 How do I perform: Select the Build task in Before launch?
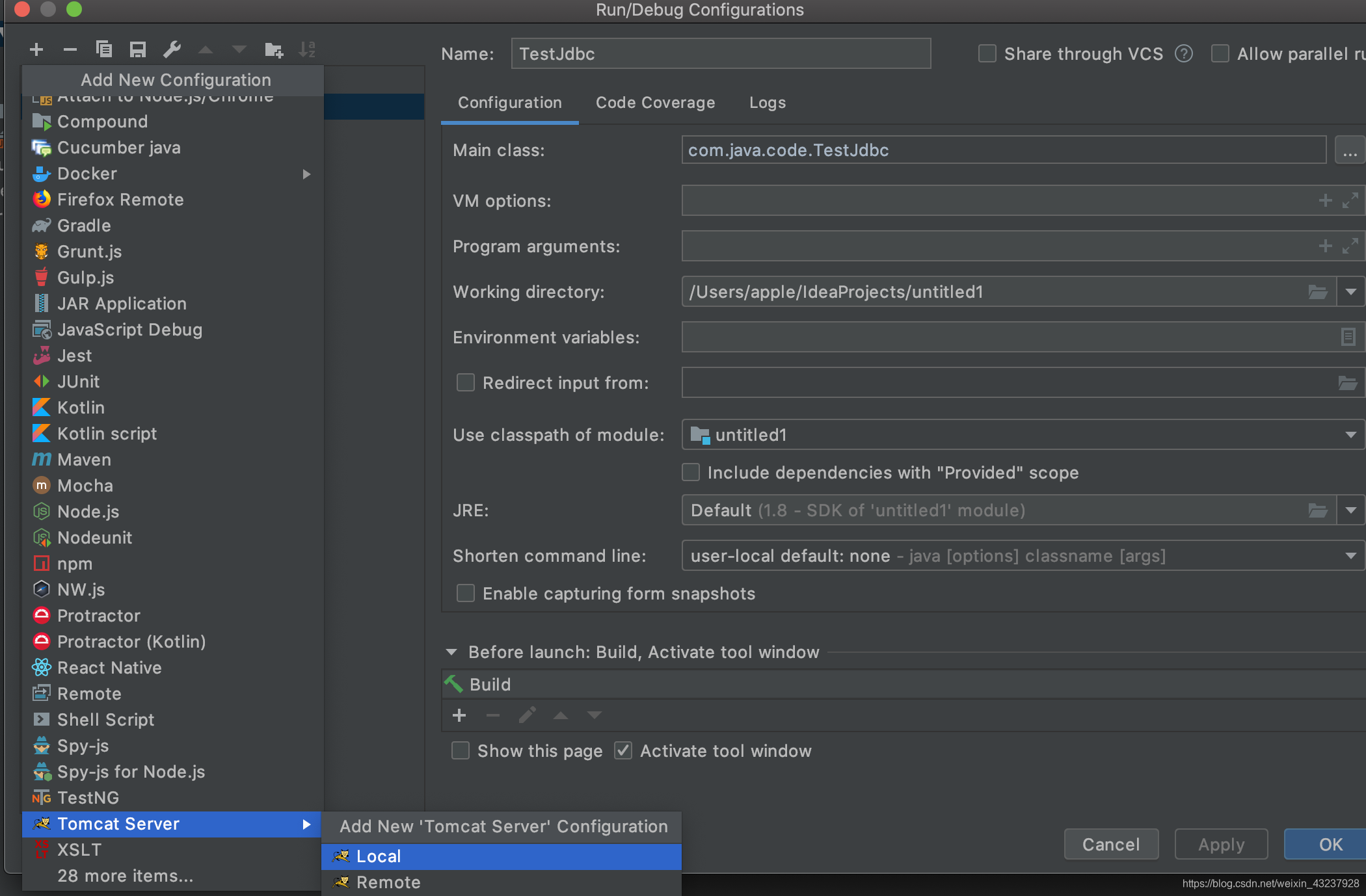(904, 684)
